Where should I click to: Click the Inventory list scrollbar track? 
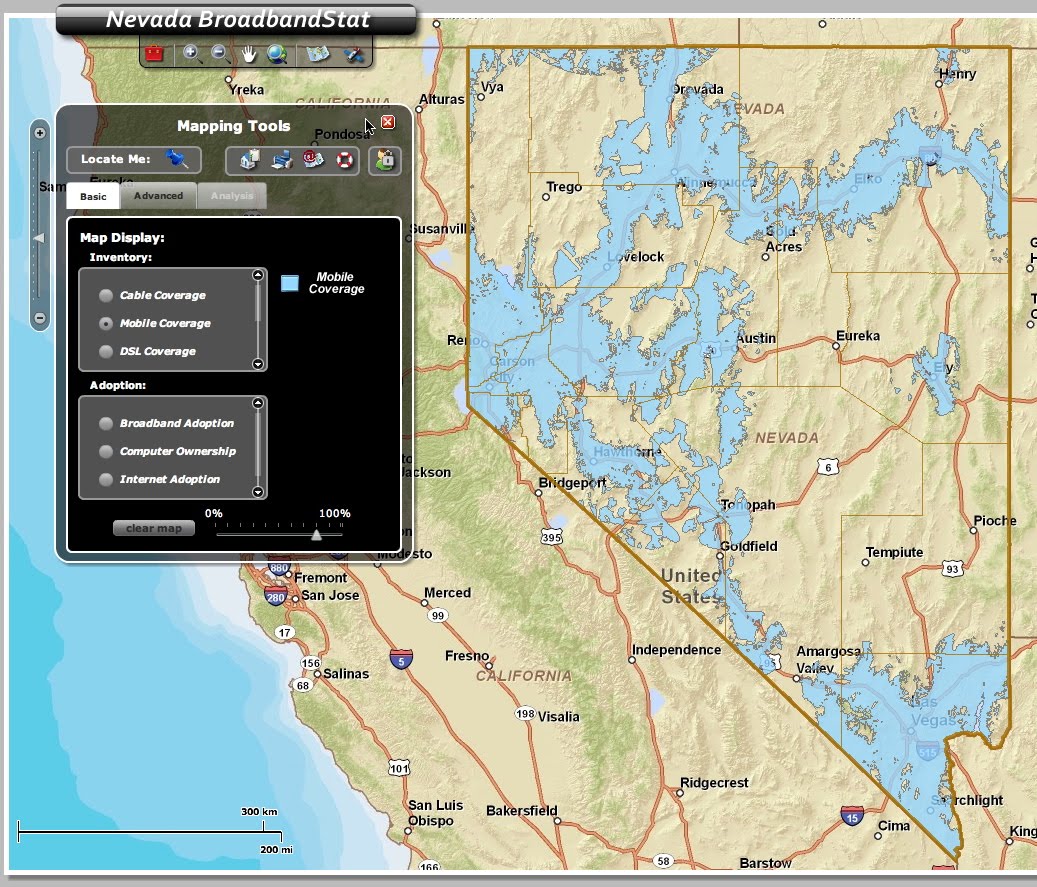[x=258, y=319]
